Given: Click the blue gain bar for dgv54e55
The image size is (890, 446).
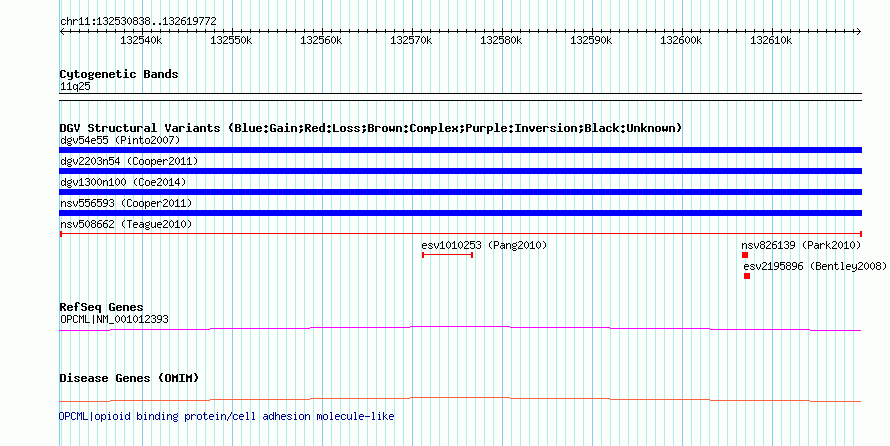Looking at the screenshot, I should pos(460,150).
